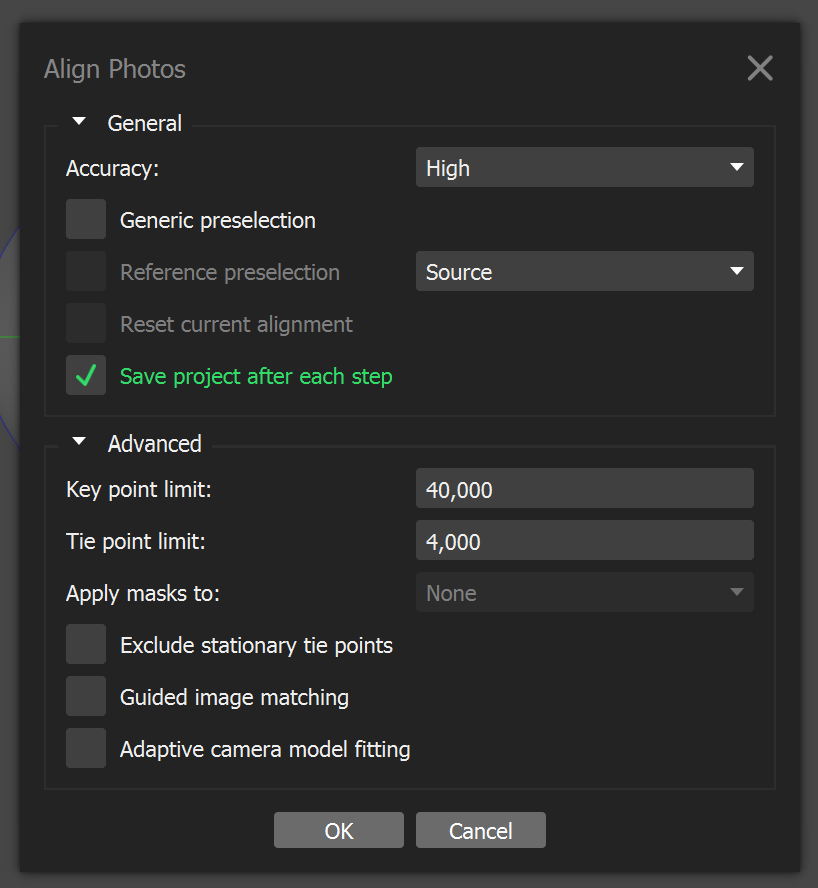Viewport: 818px width, 888px height.
Task: Click the Tie point limit field
Action: pyautogui.click(x=585, y=540)
